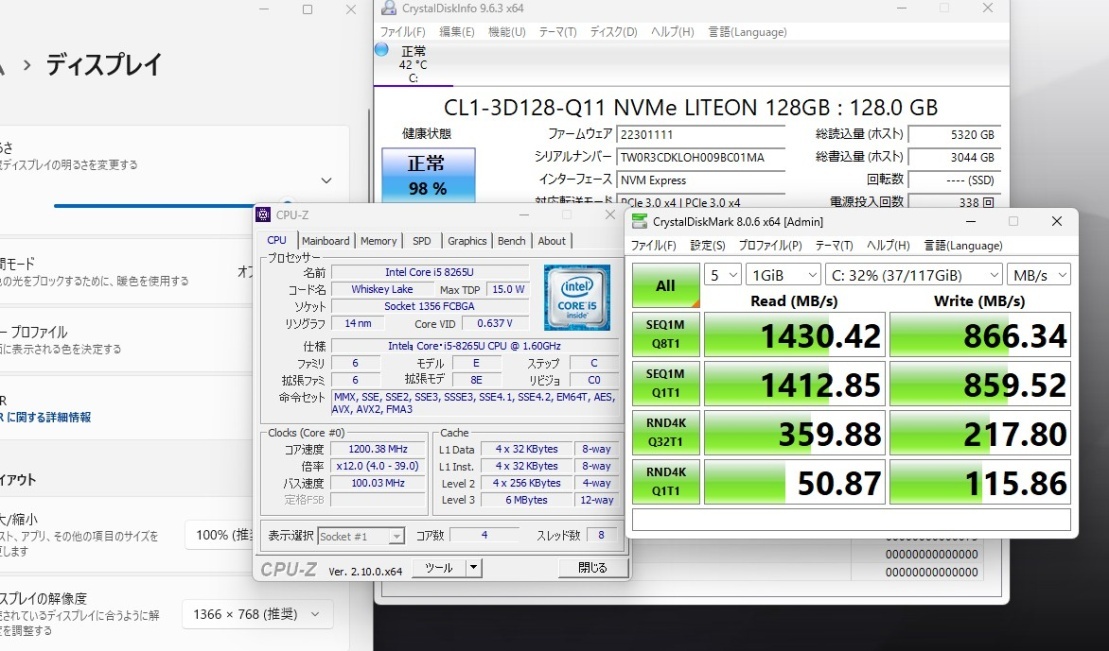The width and height of the screenshot is (1109, 651).
Task: Open CrystalDiskMark 設定(S) menu
Action: [x=707, y=246]
